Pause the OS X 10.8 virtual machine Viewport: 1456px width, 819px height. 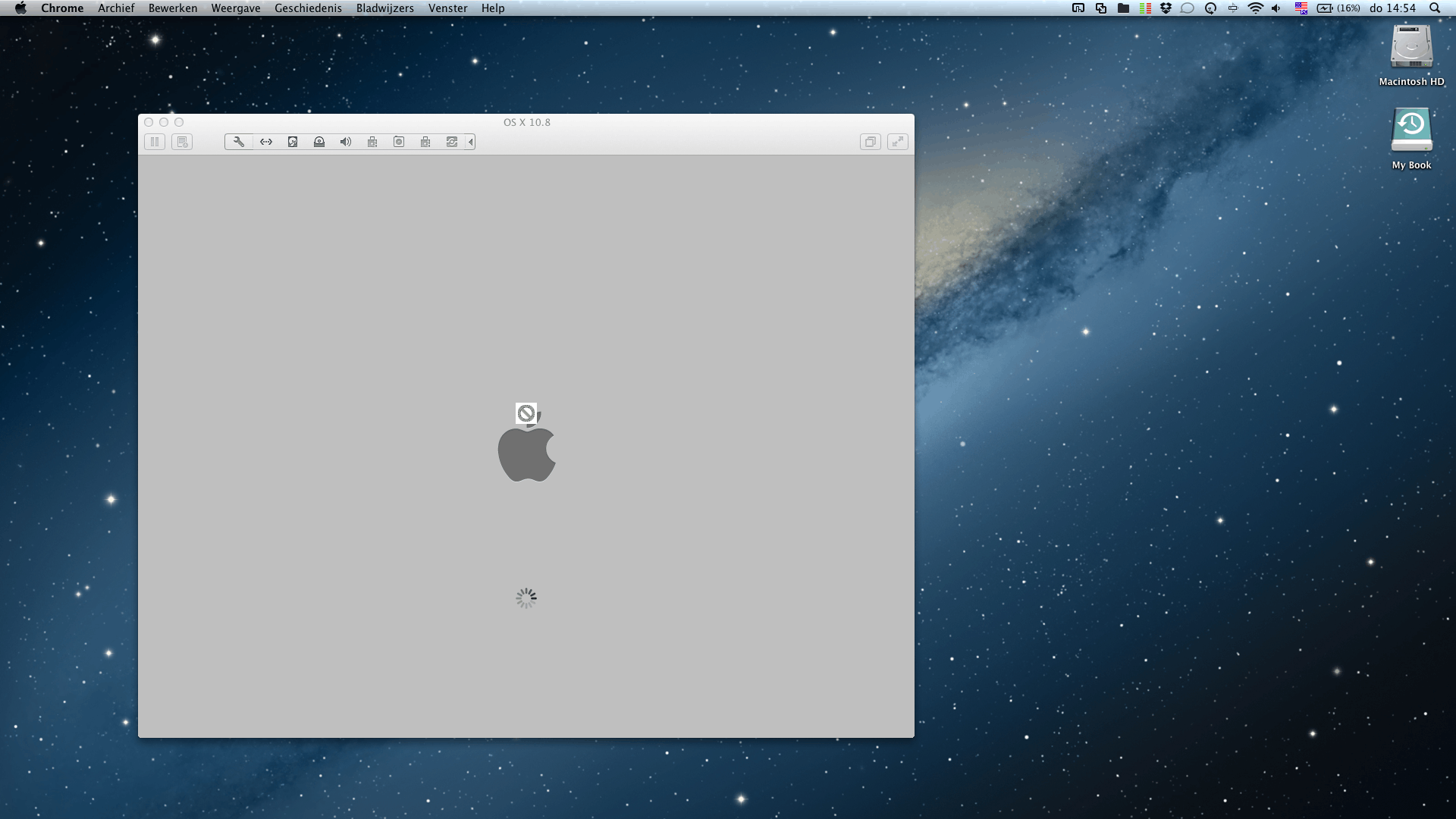tap(155, 142)
